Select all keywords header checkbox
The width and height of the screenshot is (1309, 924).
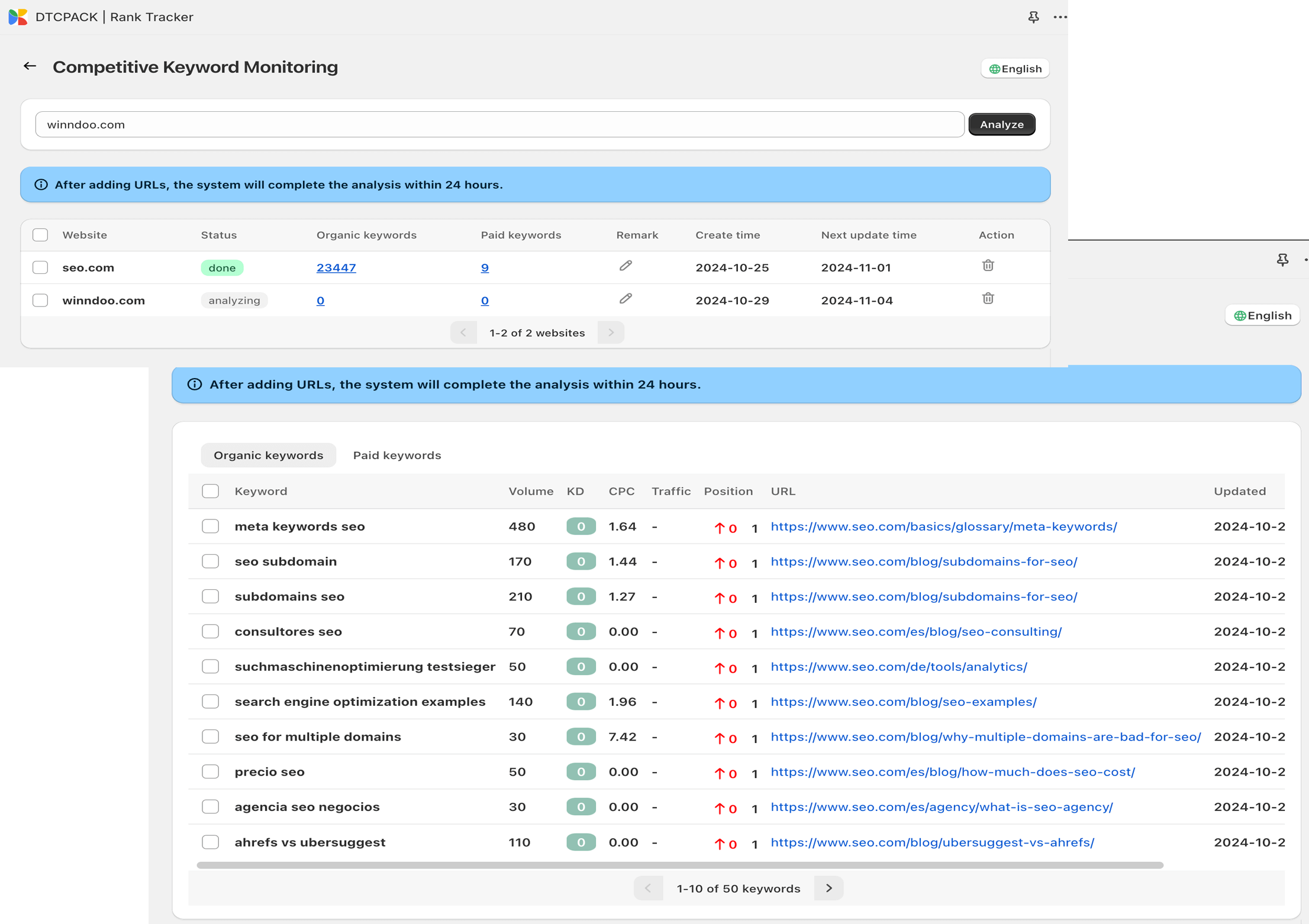click(x=210, y=491)
